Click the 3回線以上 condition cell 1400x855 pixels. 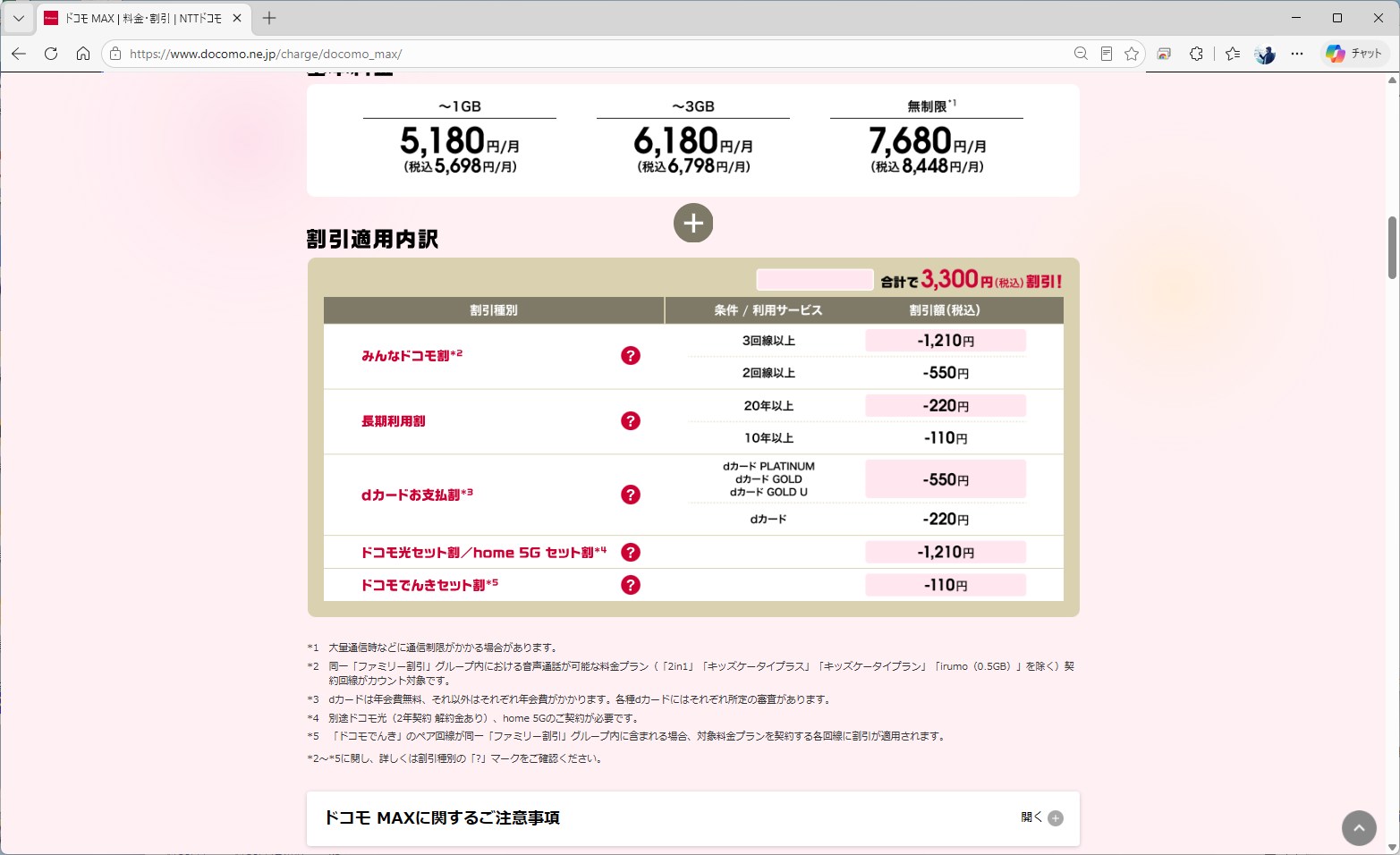tap(768, 341)
